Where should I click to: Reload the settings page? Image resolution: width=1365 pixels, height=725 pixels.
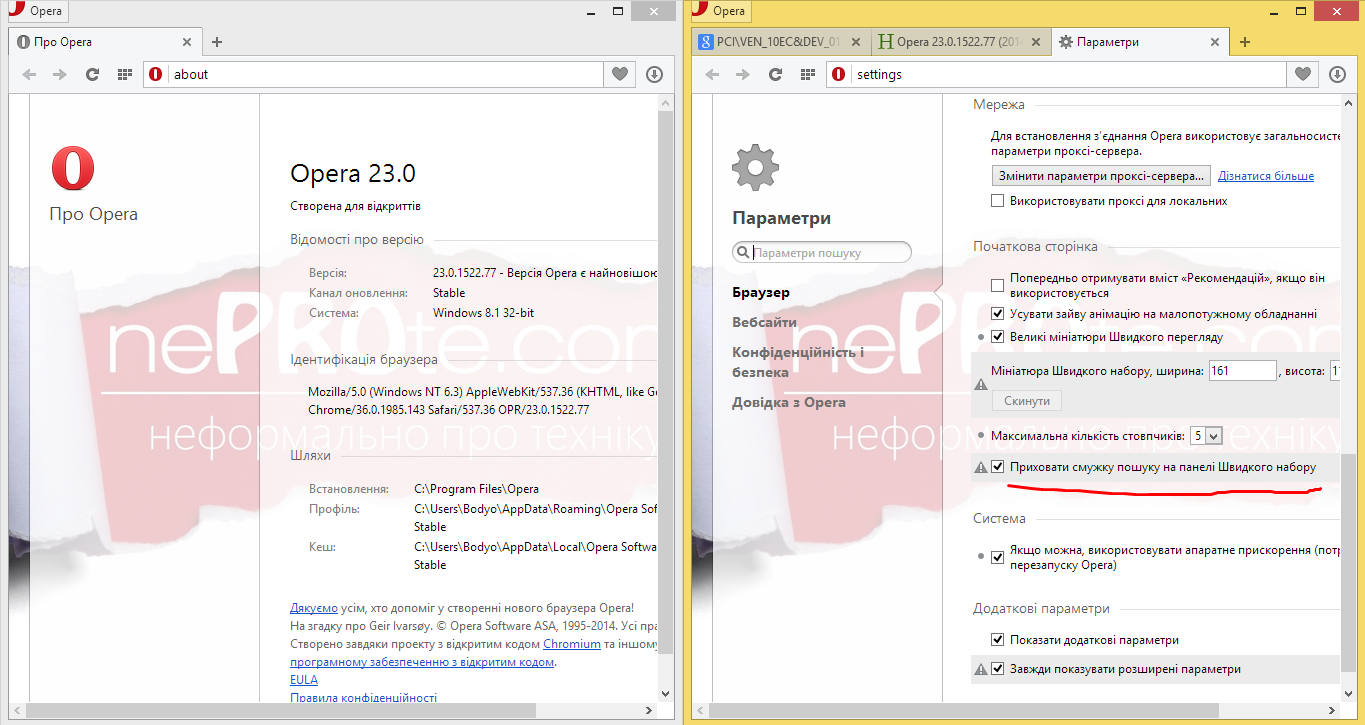775,74
